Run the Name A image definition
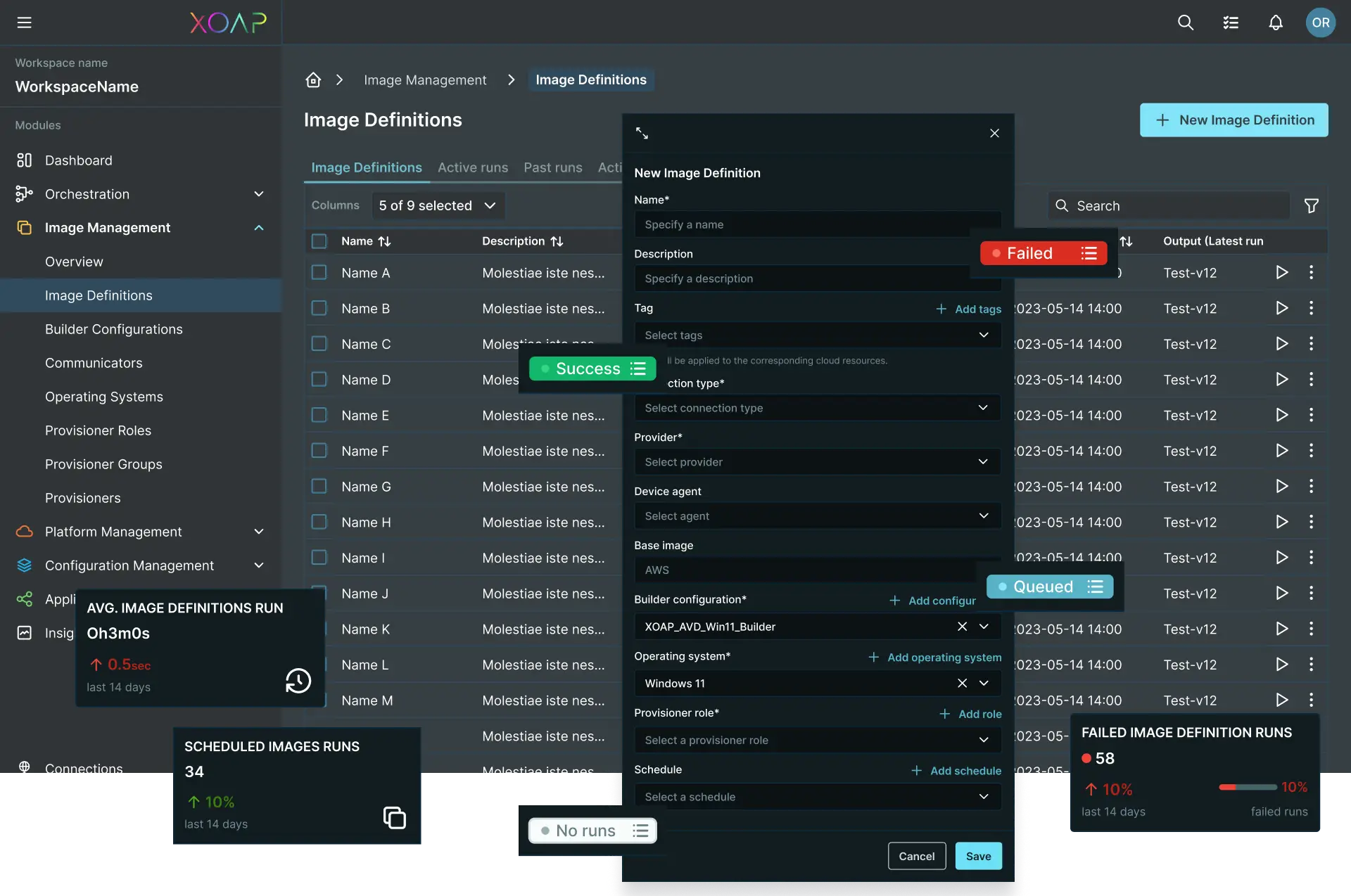Viewport: 1351px width, 896px height. click(1282, 272)
